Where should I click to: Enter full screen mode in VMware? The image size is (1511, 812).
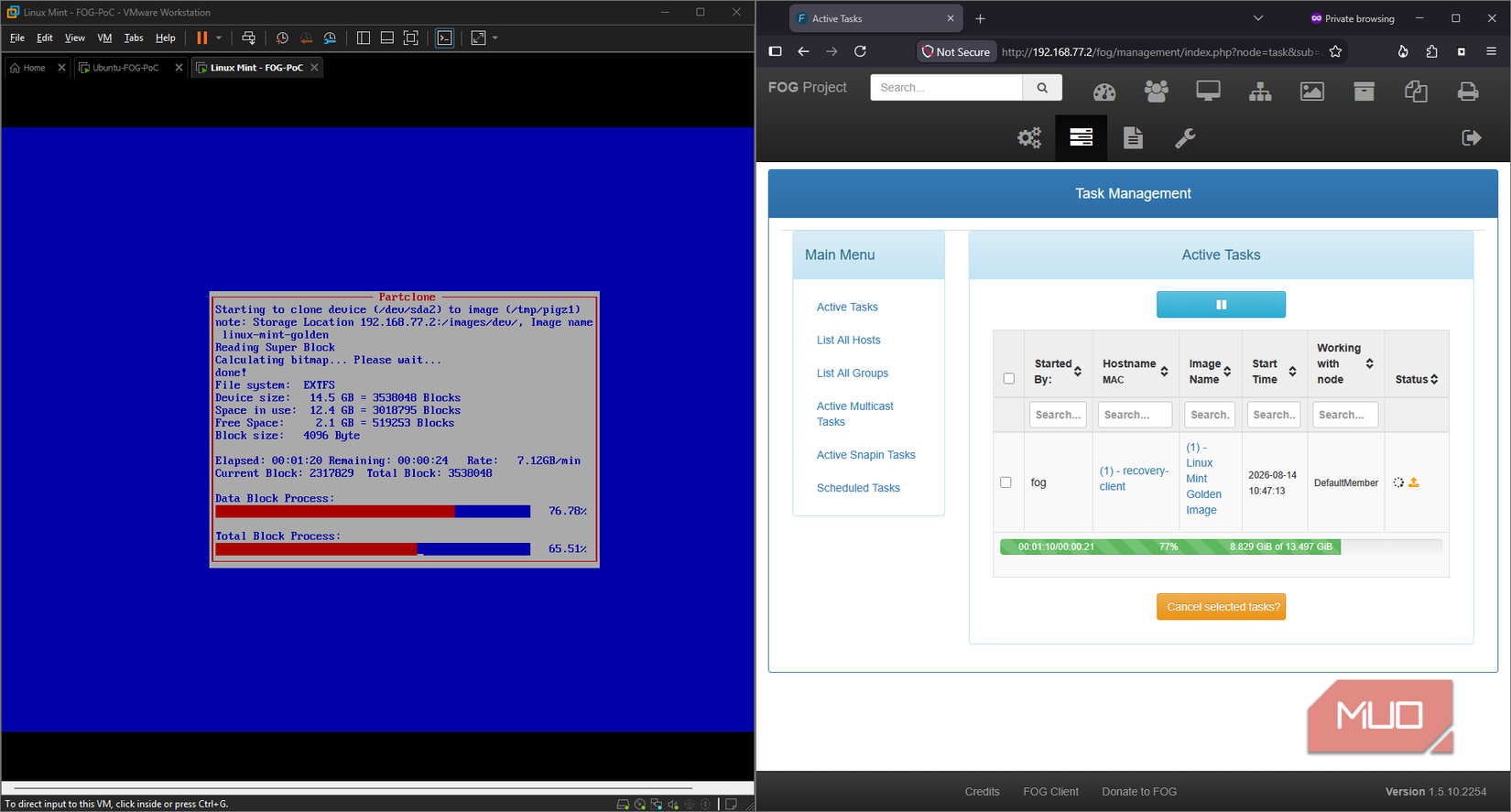411,38
